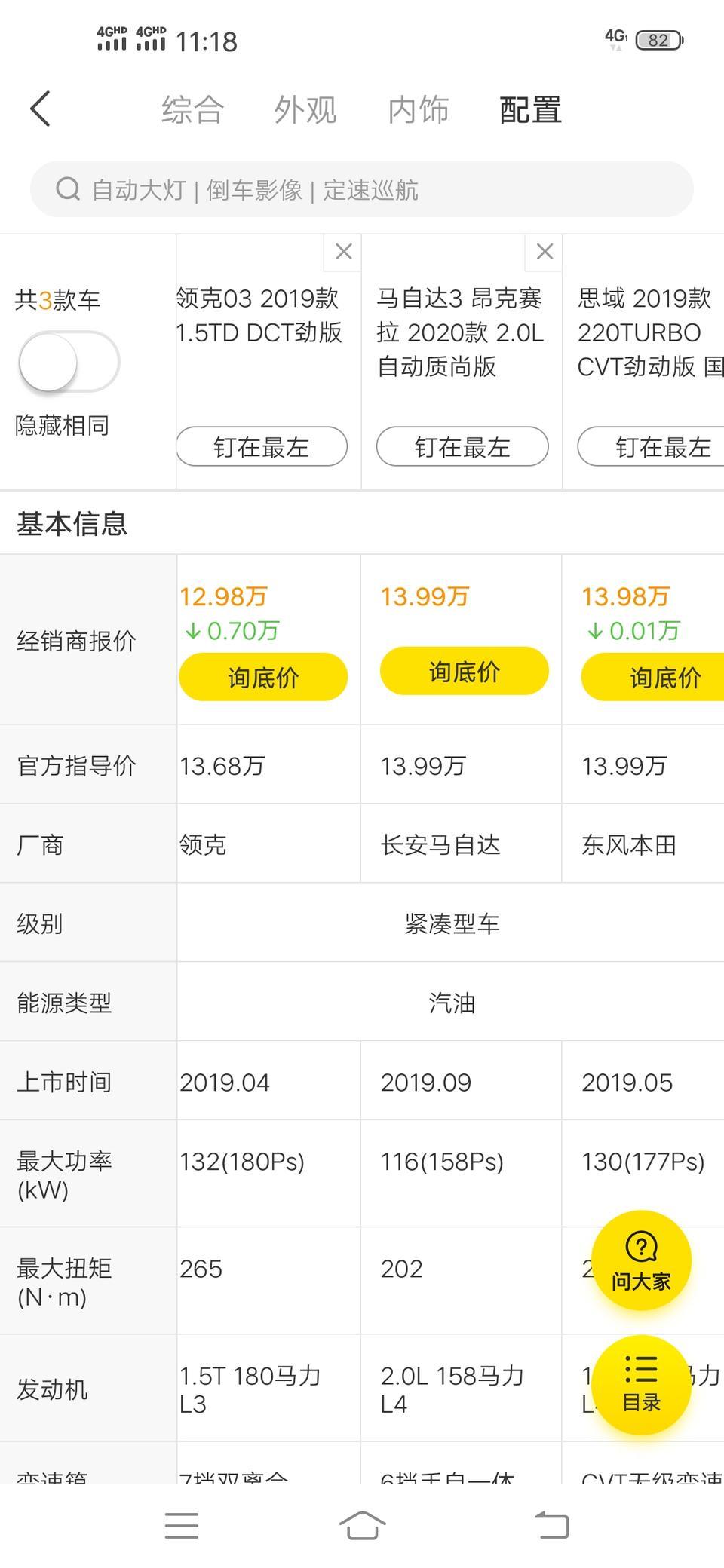Pin 领克03 with 钉在最左 button
The width and height of the screenshot is (724, 1568).
(x=262, y=446)
